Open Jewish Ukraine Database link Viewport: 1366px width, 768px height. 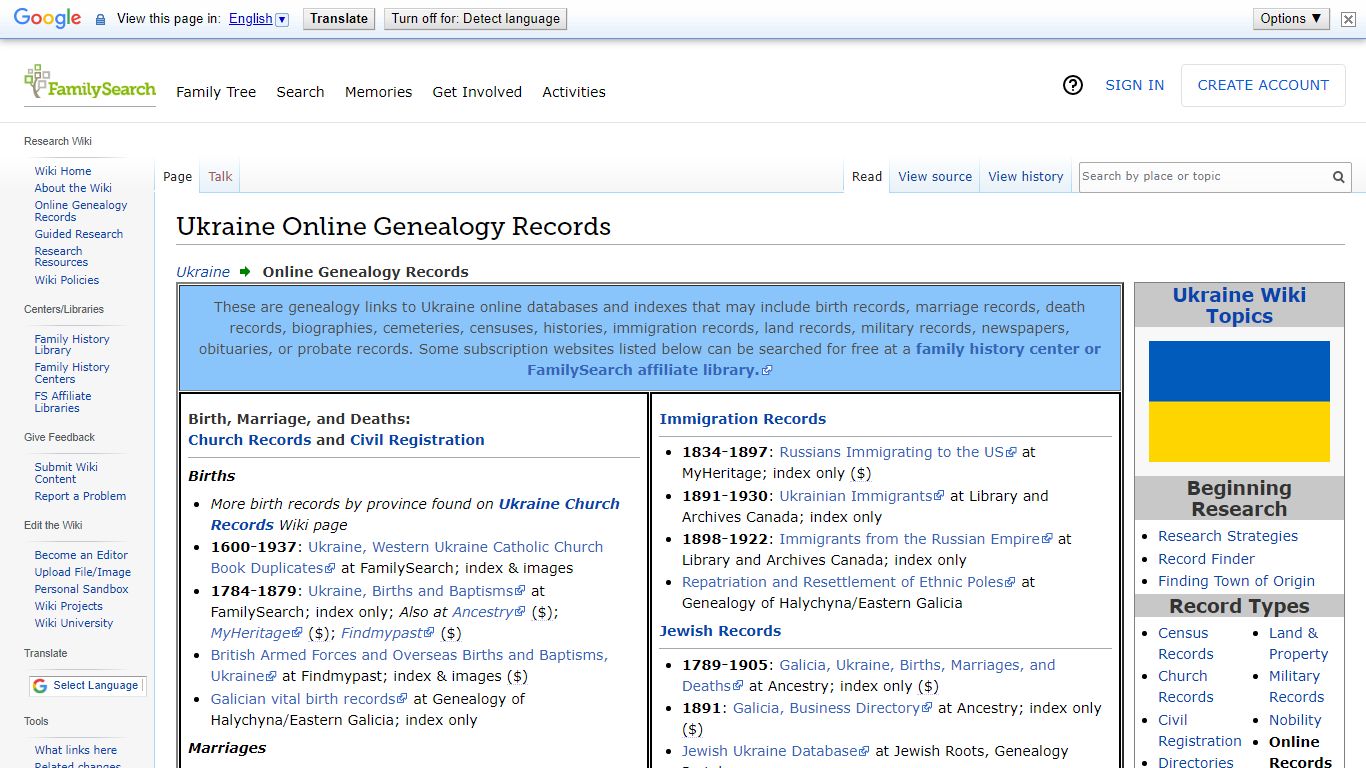(x=776, y=751)
